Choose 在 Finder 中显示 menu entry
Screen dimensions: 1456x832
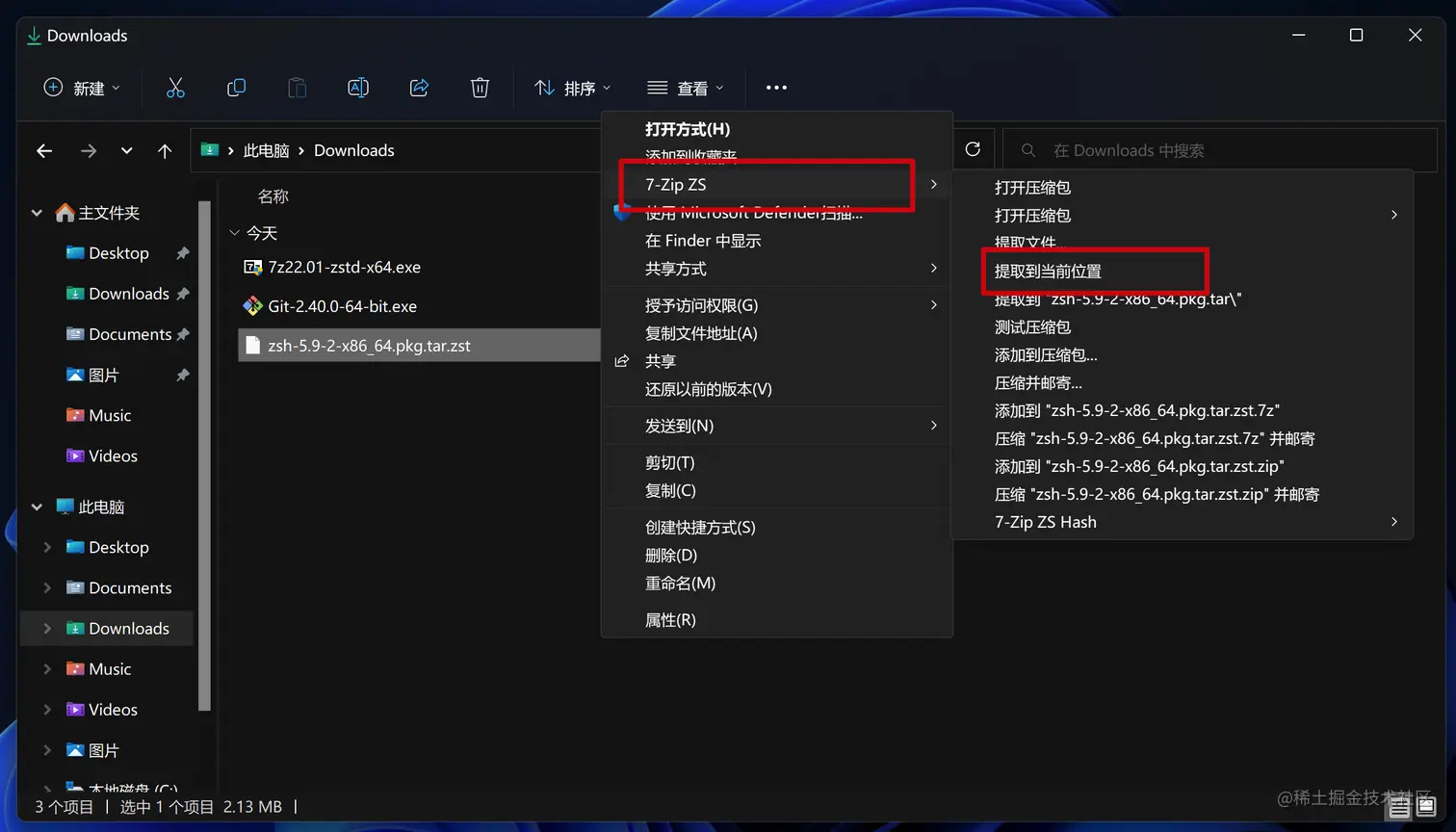(x=777, y=241)
